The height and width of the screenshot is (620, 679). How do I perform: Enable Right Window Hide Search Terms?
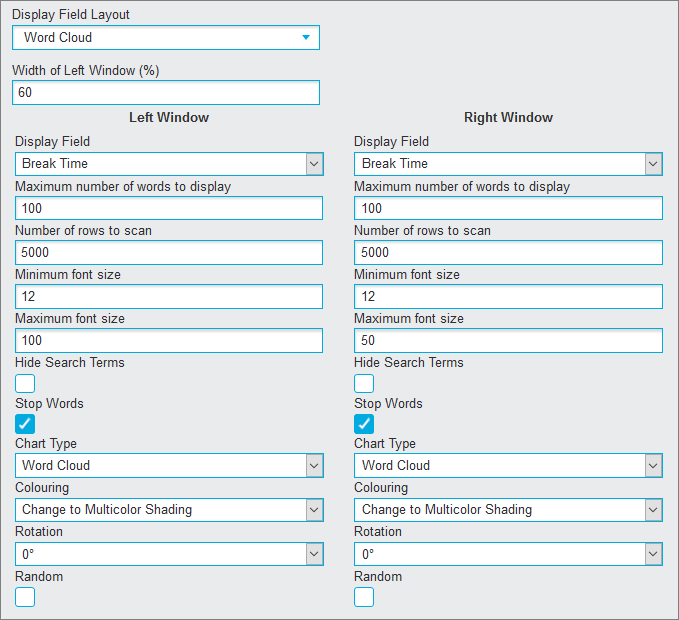coord(364,384)
